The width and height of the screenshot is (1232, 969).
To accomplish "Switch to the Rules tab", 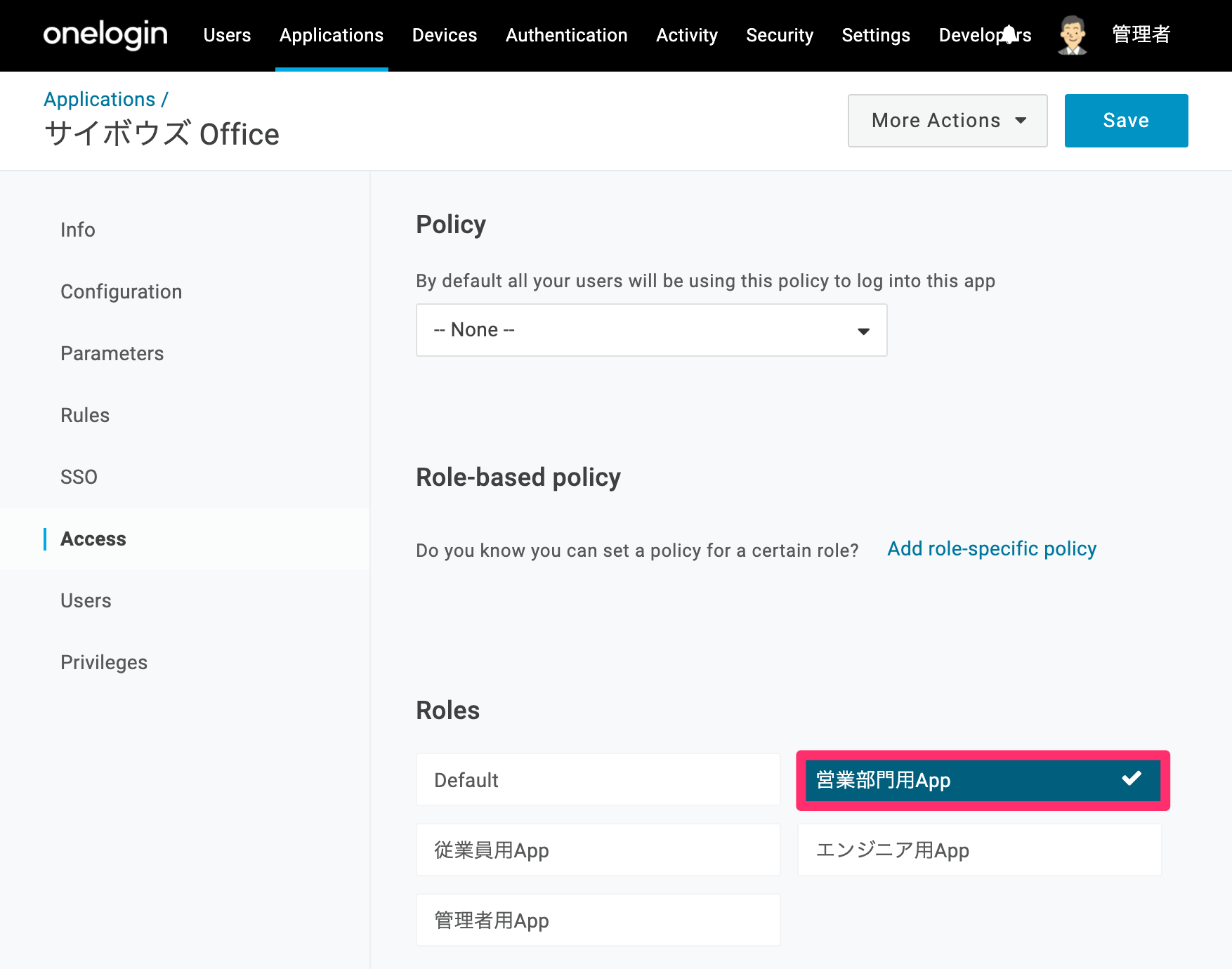I will (x=85, y=415).
